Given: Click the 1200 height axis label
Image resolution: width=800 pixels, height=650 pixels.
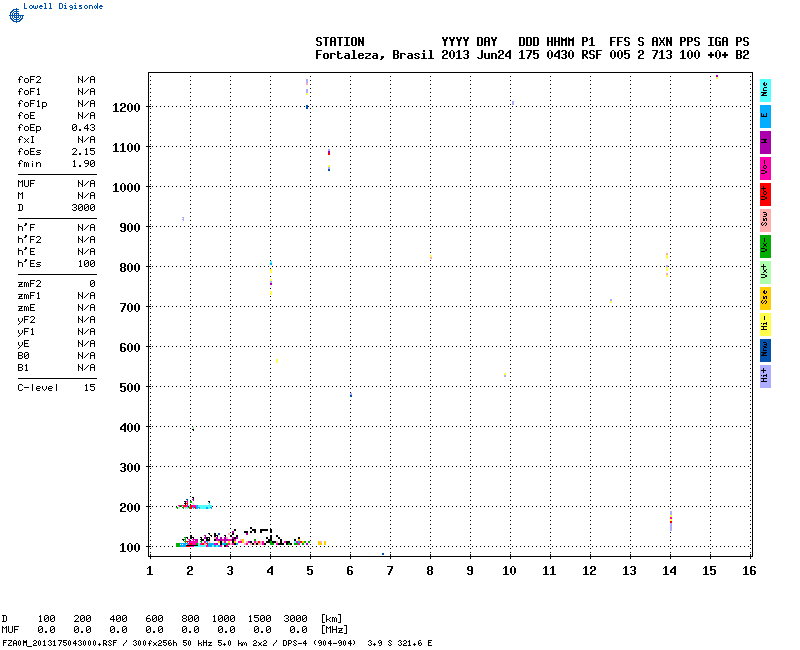Looking at the screenshot, I should (x=126, y=107).
